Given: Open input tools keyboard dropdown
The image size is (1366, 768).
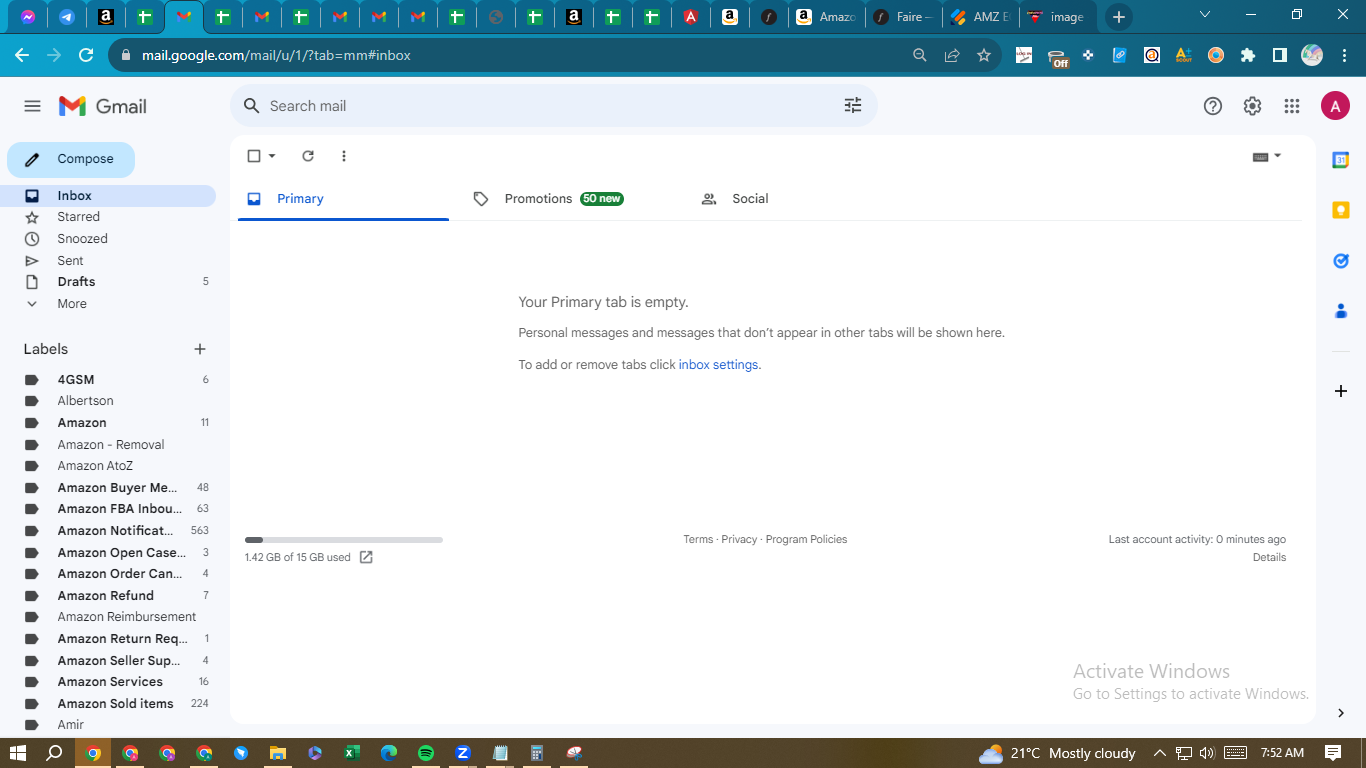Looking at the screenshot, I should pyautogui.click(x=1267, y=156).
